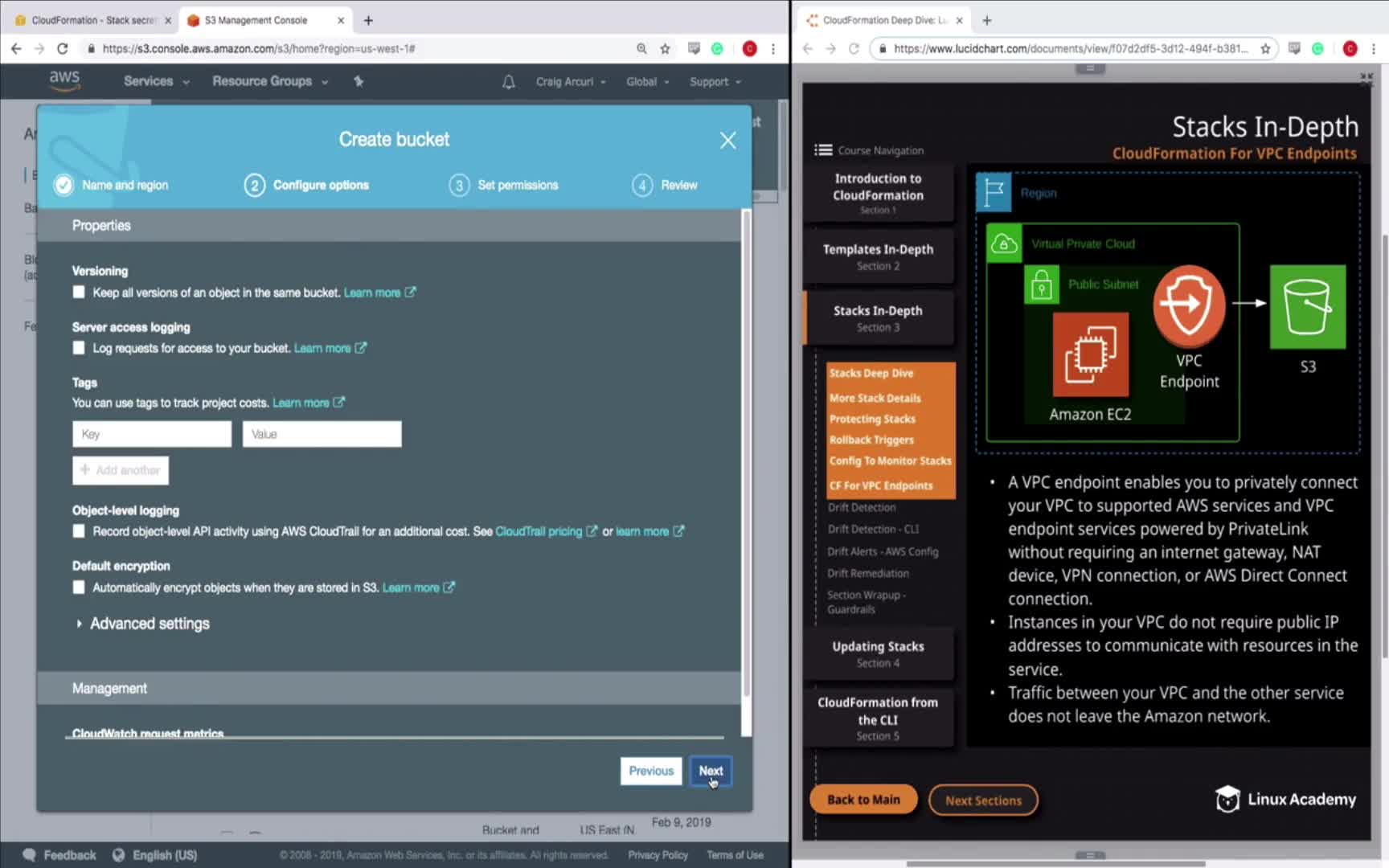Image resolution: width=1389 pixels, height=868 pixels.
Task: Click the Add another tag button
Action: coord(121,470)
